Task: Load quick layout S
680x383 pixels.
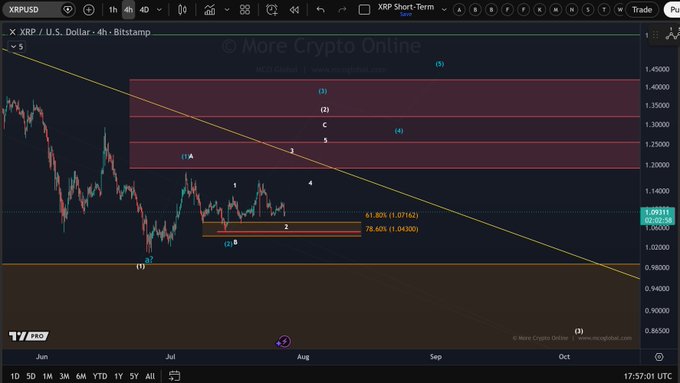Action: [588, 10]
